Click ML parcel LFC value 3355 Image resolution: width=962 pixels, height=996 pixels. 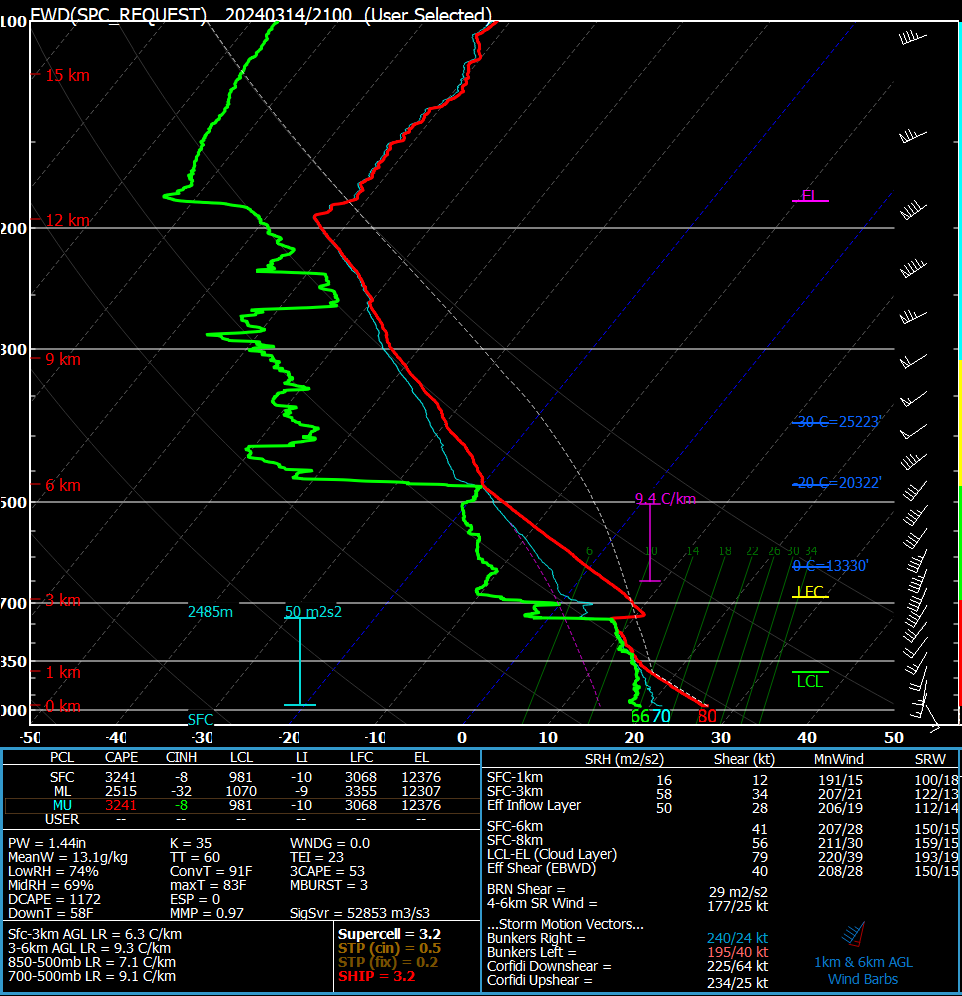(361, 791)
